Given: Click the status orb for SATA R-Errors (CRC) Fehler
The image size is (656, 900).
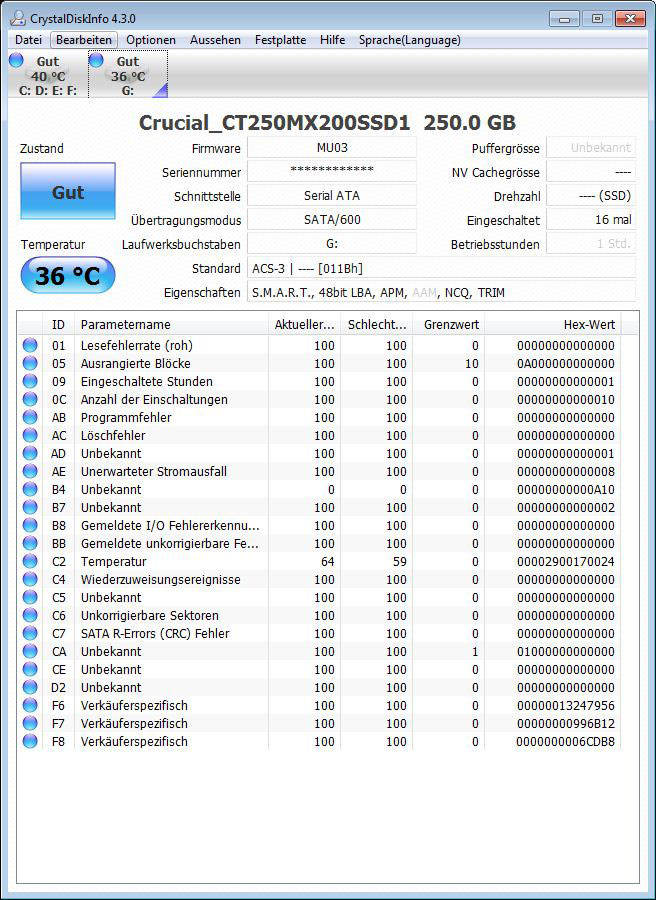Looking at the screenshot, I should pos(30,633).
